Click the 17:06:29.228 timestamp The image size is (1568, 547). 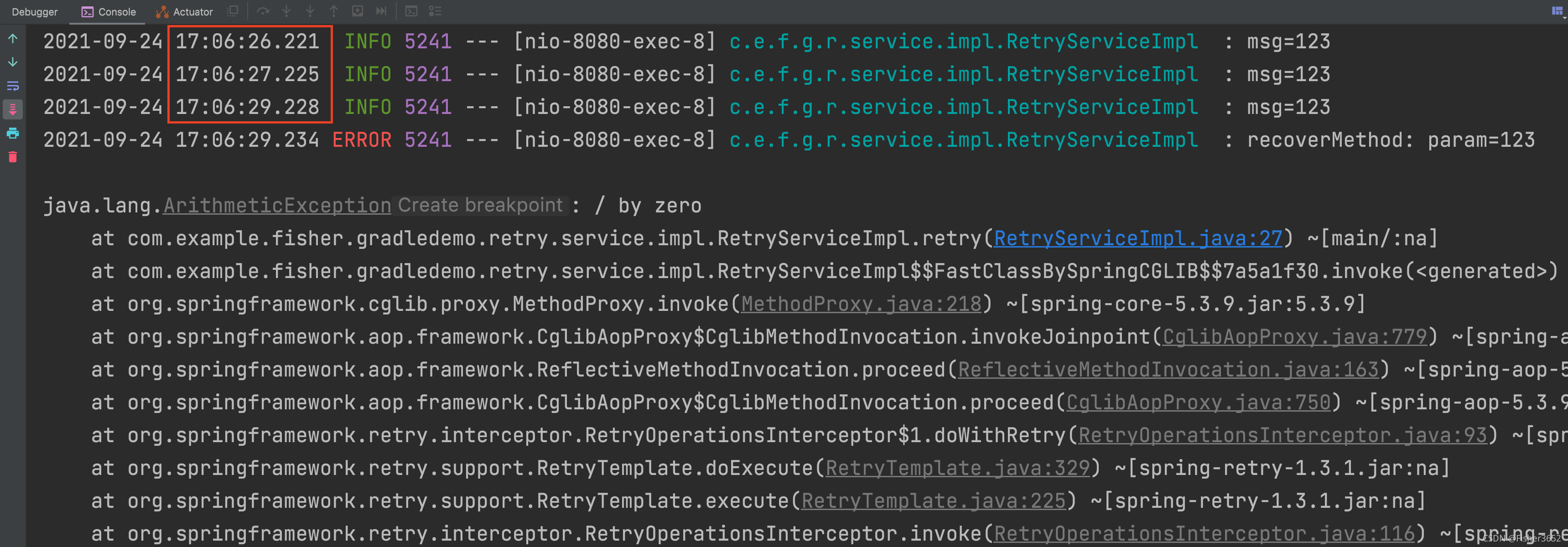pos(247,107)
